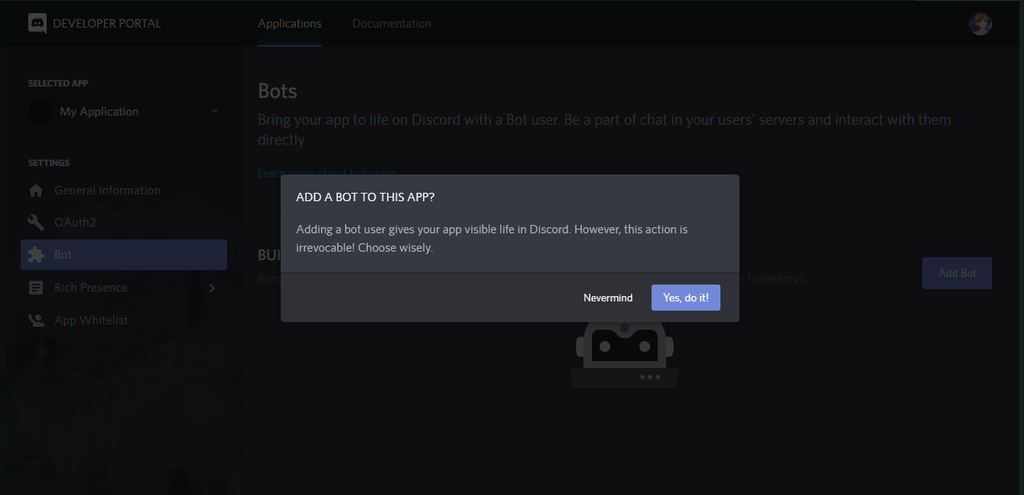
Task: Click the Rich Presence document icon
Action: point(36,287)
